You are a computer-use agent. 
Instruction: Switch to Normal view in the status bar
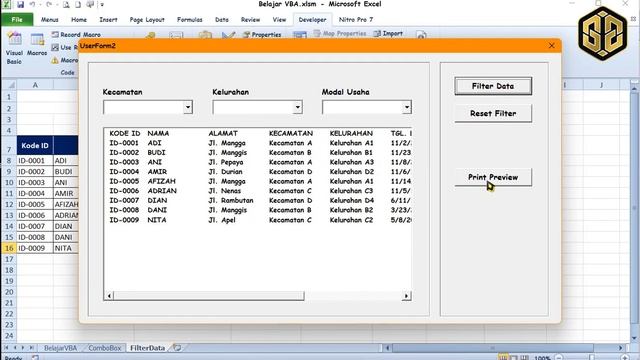click(x=503, y=358)
